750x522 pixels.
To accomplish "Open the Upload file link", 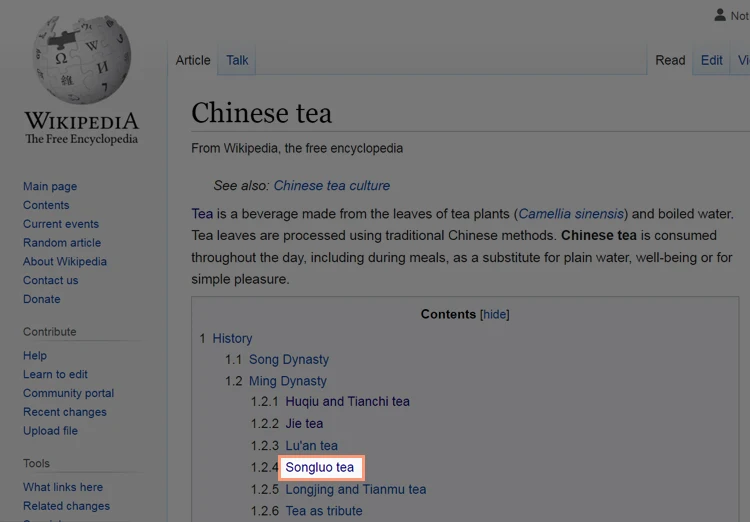I will point(50,431).
